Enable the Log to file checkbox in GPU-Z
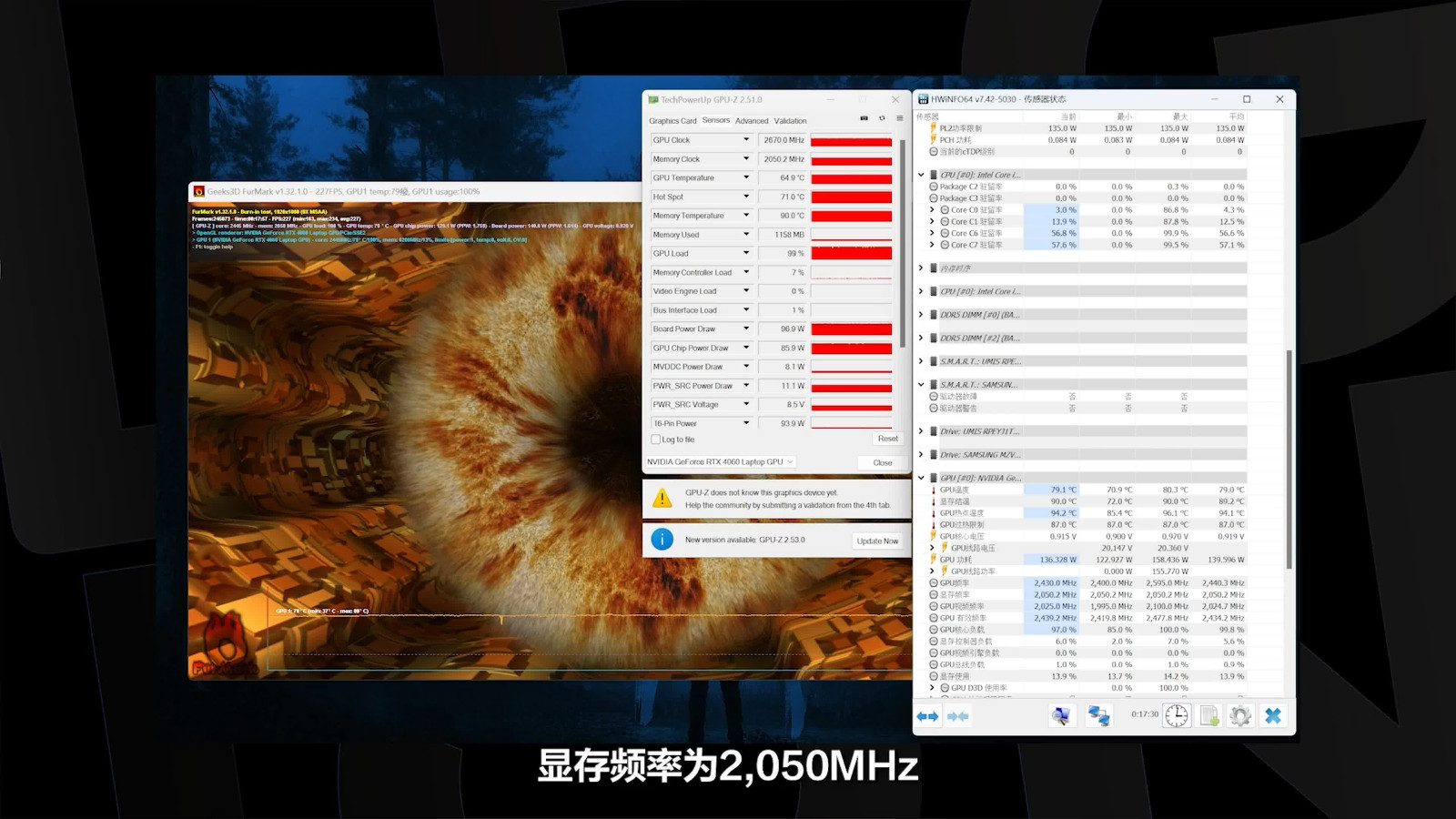The image size is (1456, 819). [x=655, y=440]
